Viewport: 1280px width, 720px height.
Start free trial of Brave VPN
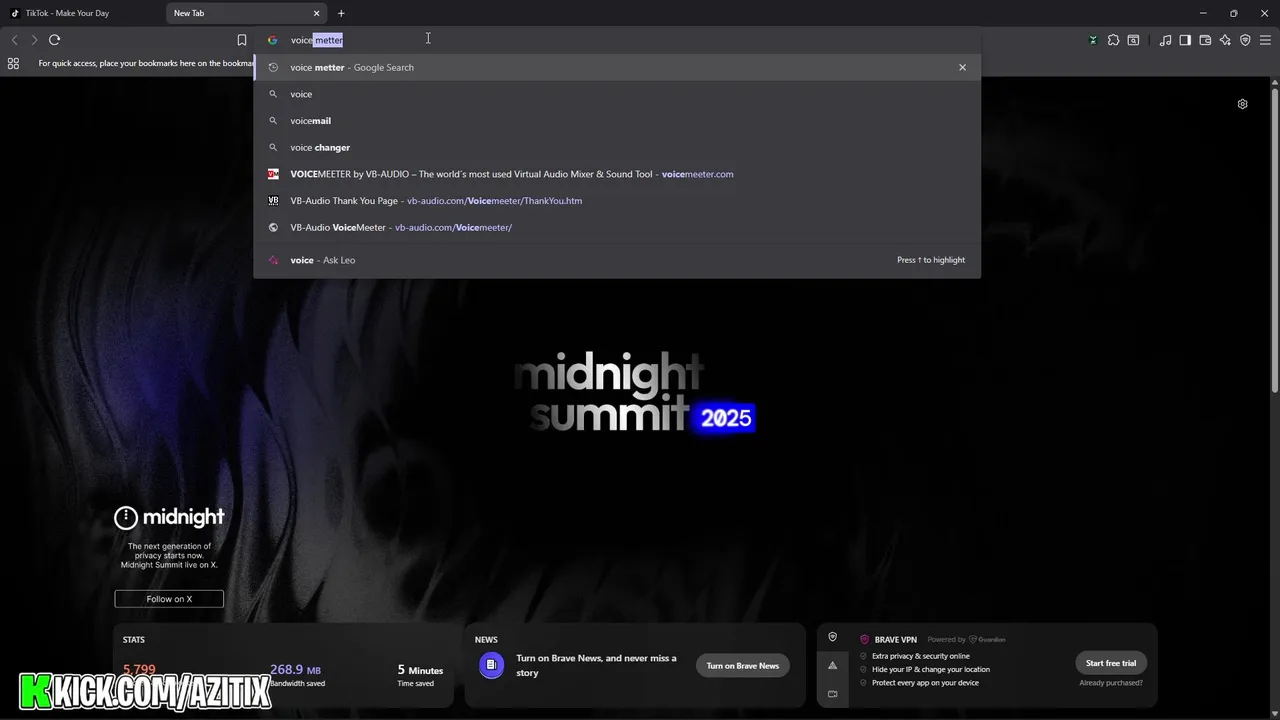(x=1110, y=663)
